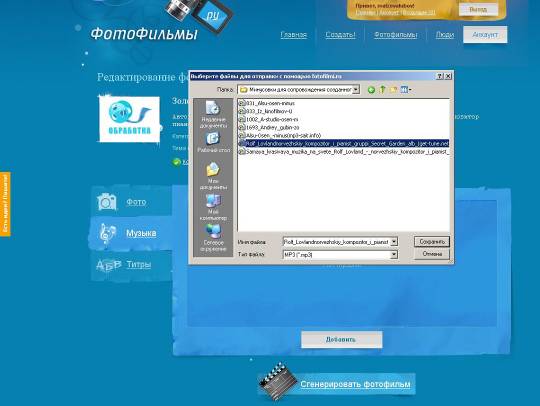Screen dimensions: 540x406
Task: Select the file 831_Alsu-osen-minus
Action: click(267, 103)
